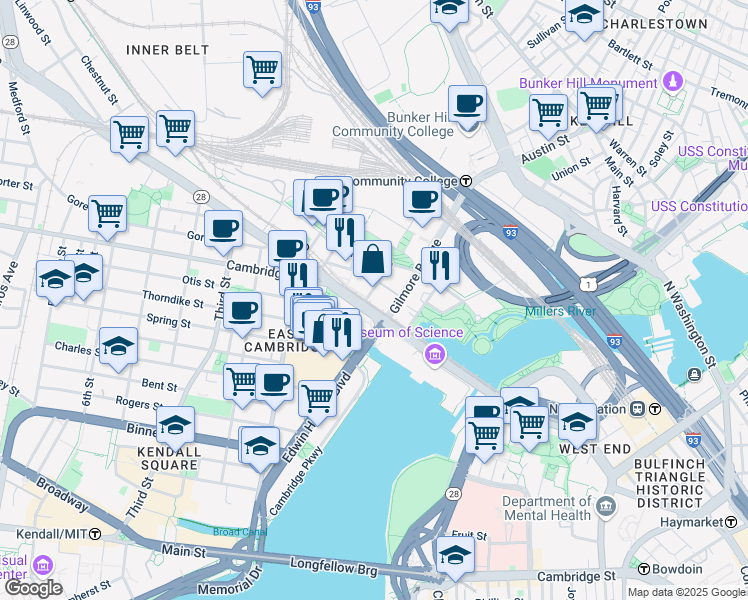Select the Bowdoin station T icon
The width and height of the screenshot is (748, 600).
[x=644, y=569]
